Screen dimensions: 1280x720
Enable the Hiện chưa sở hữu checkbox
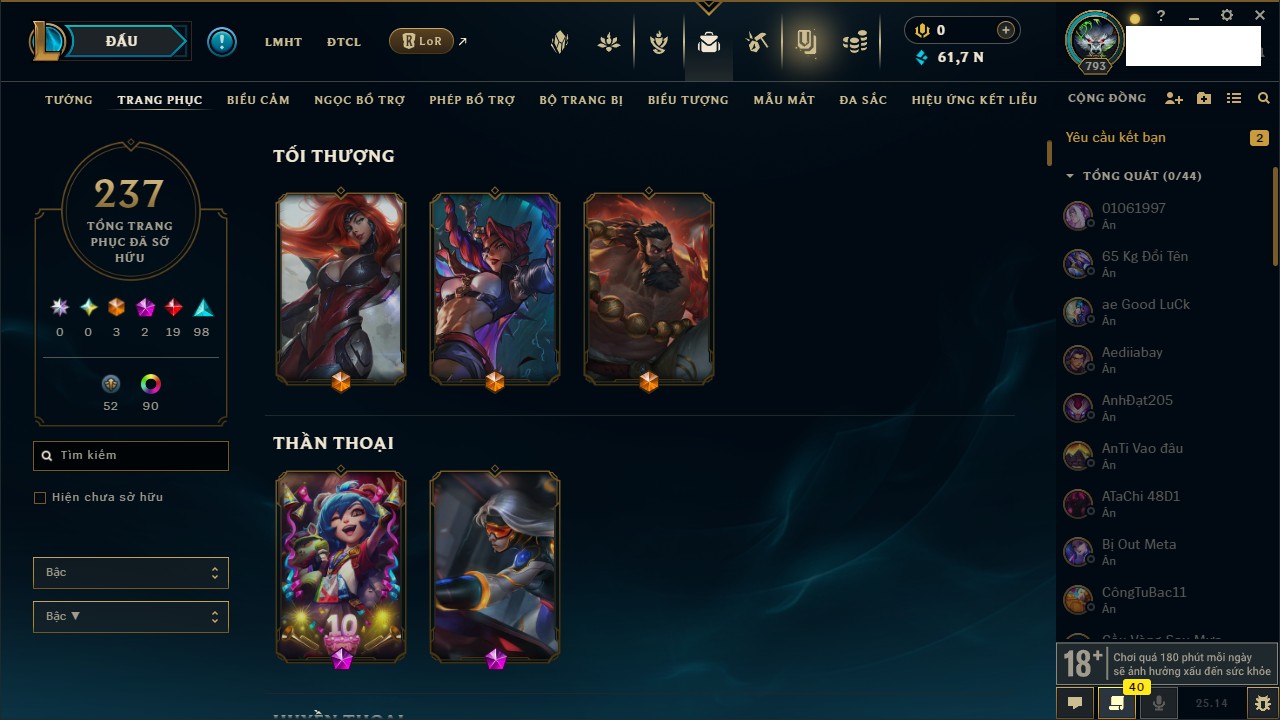tap(40, 498)
